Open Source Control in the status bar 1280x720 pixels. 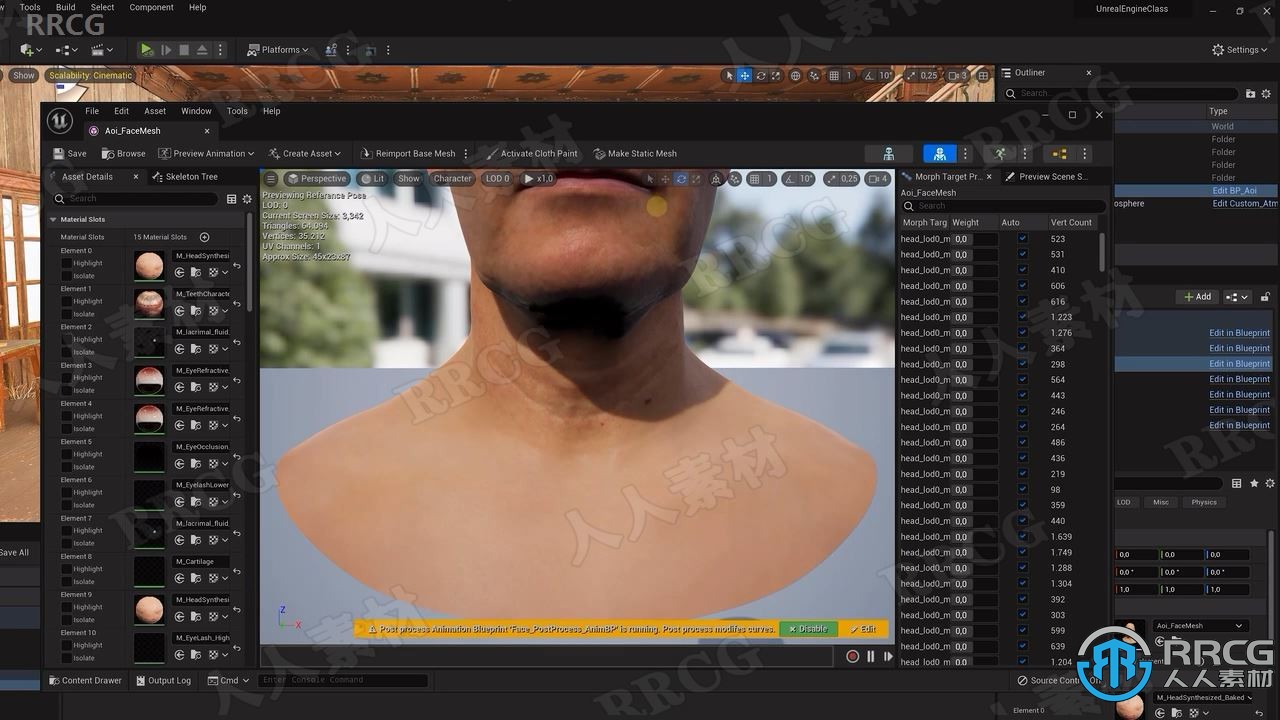(x=1060, y=680)
